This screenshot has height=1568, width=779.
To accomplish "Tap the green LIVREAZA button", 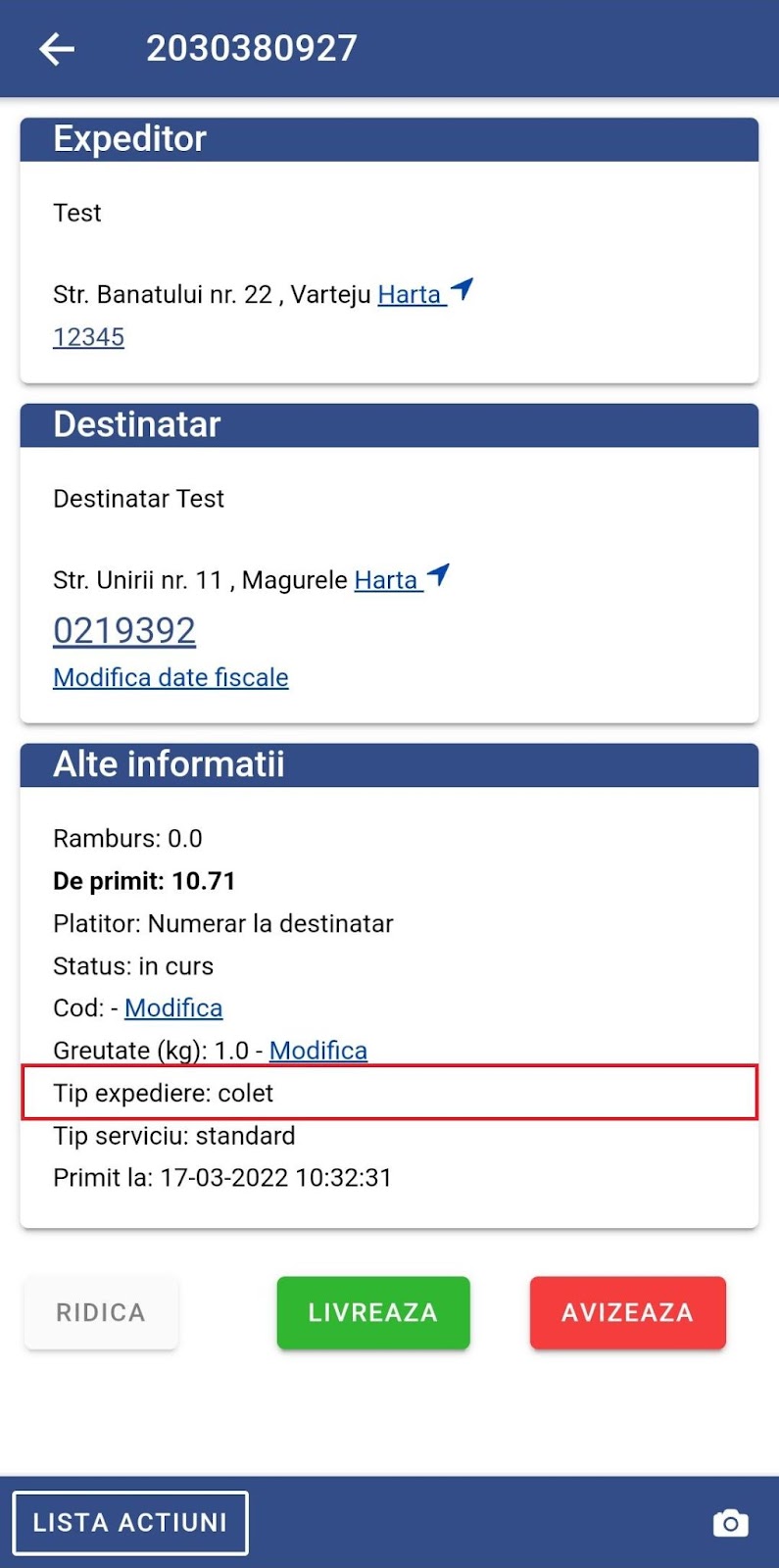I will (x=373, y=1312).
